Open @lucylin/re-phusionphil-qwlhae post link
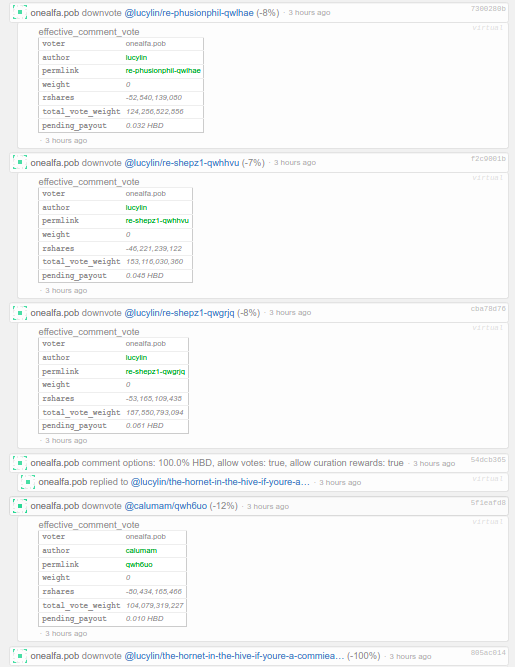The height and width of the screenshot is (667, 515). (189, 13)
